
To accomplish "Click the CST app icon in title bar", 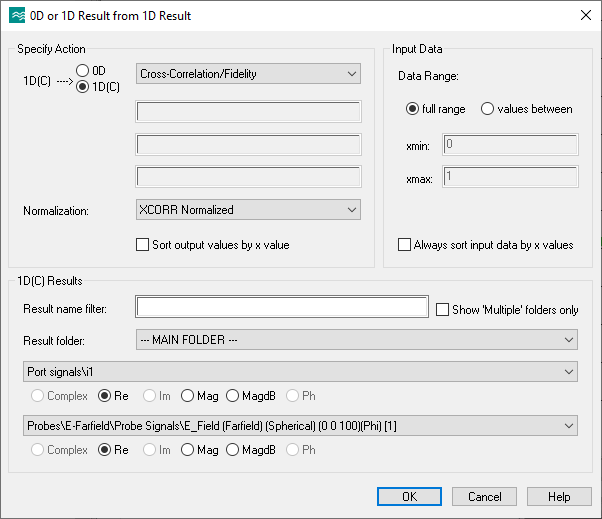I will [17, 16].
